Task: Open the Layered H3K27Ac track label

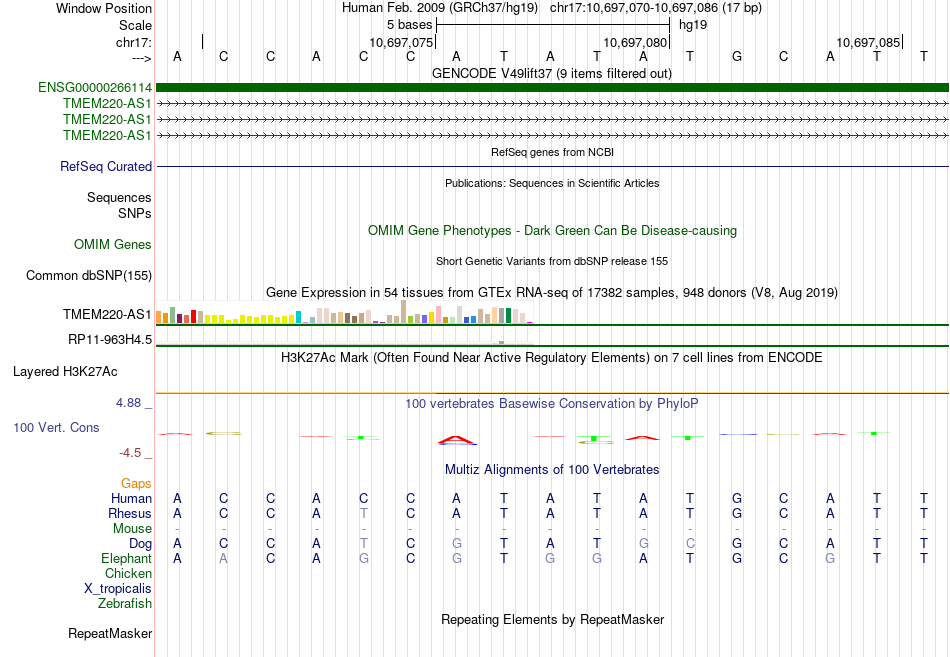Action: click(65, 371)
